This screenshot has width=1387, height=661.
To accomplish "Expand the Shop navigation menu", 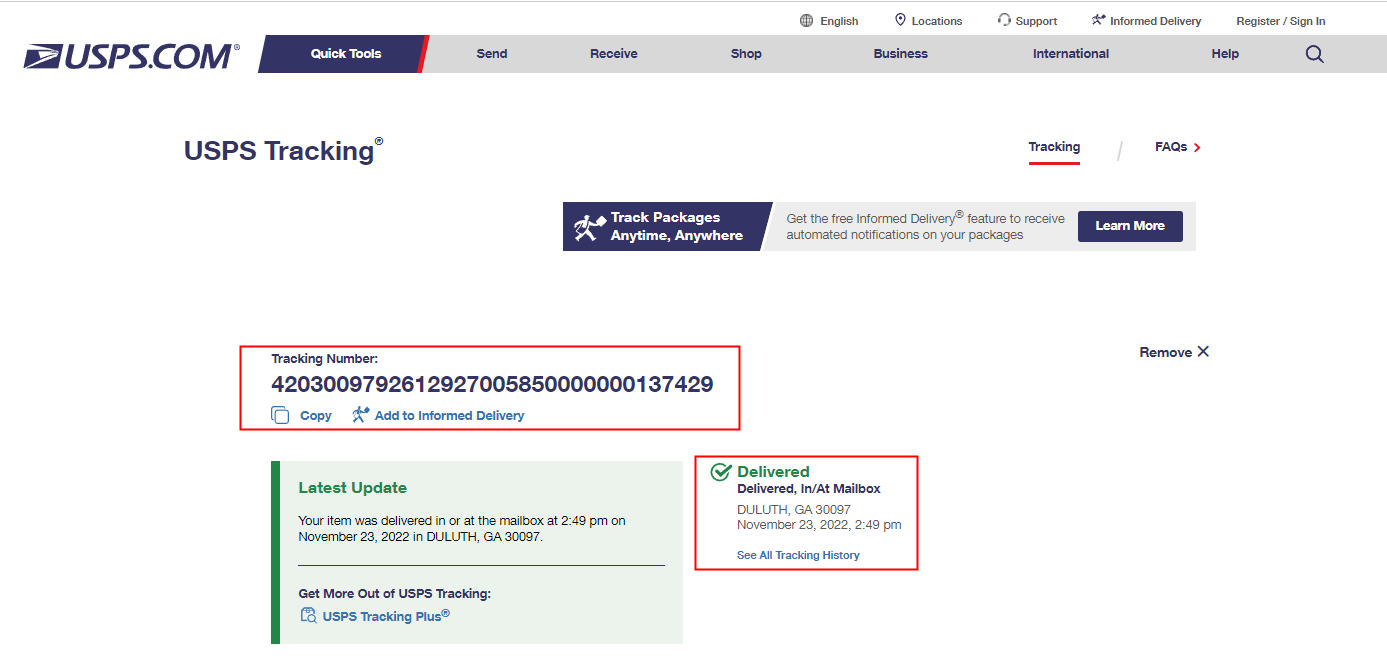I will [x=746, y=54].
